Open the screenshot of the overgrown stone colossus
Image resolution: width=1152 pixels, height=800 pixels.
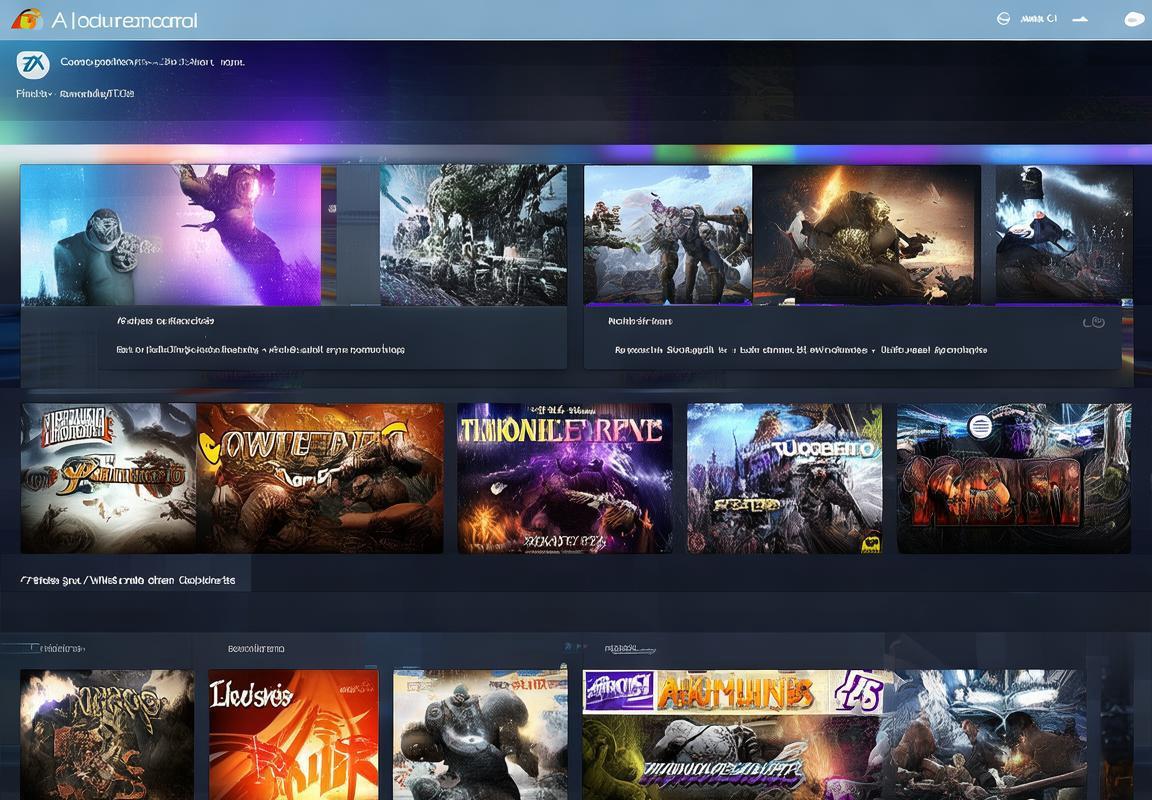pos(473,234)
